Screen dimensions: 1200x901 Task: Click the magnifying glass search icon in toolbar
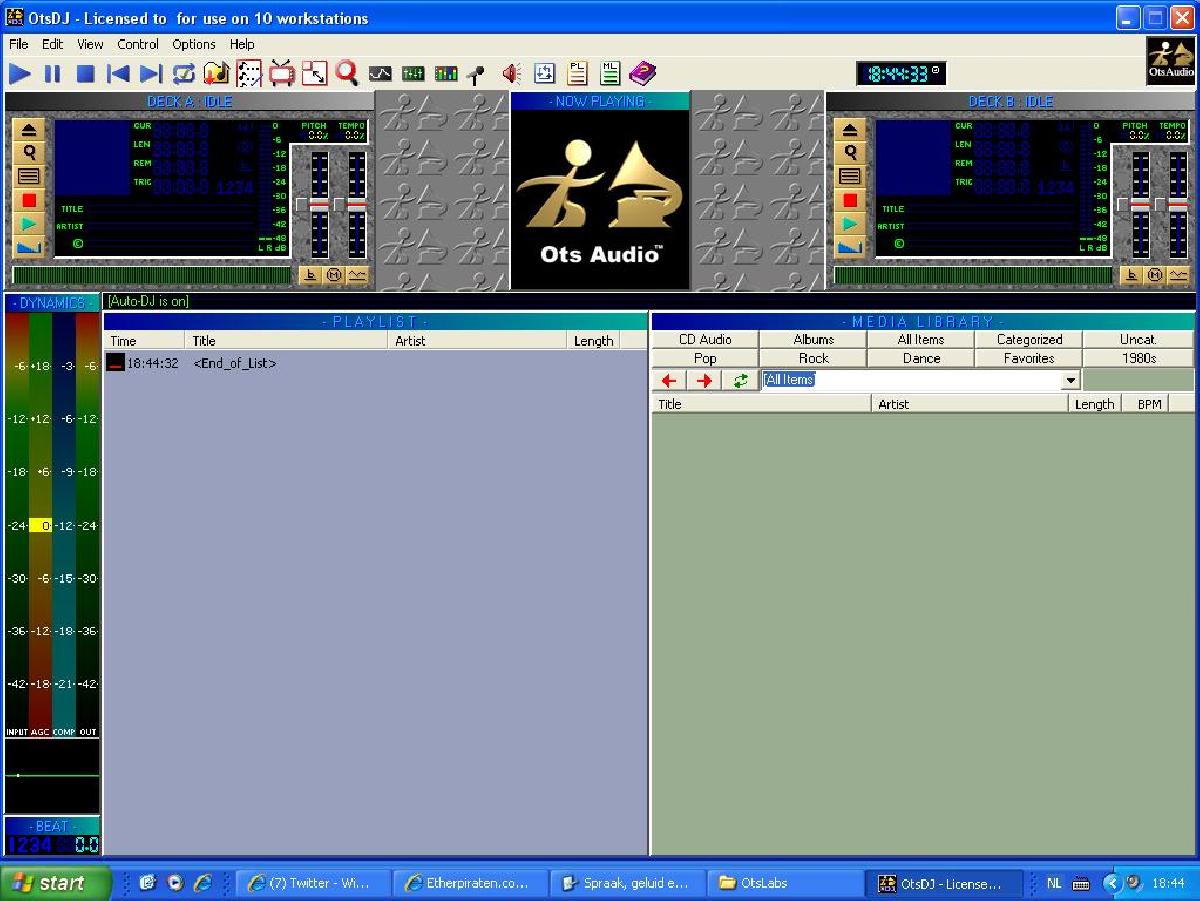coord(346,73)
